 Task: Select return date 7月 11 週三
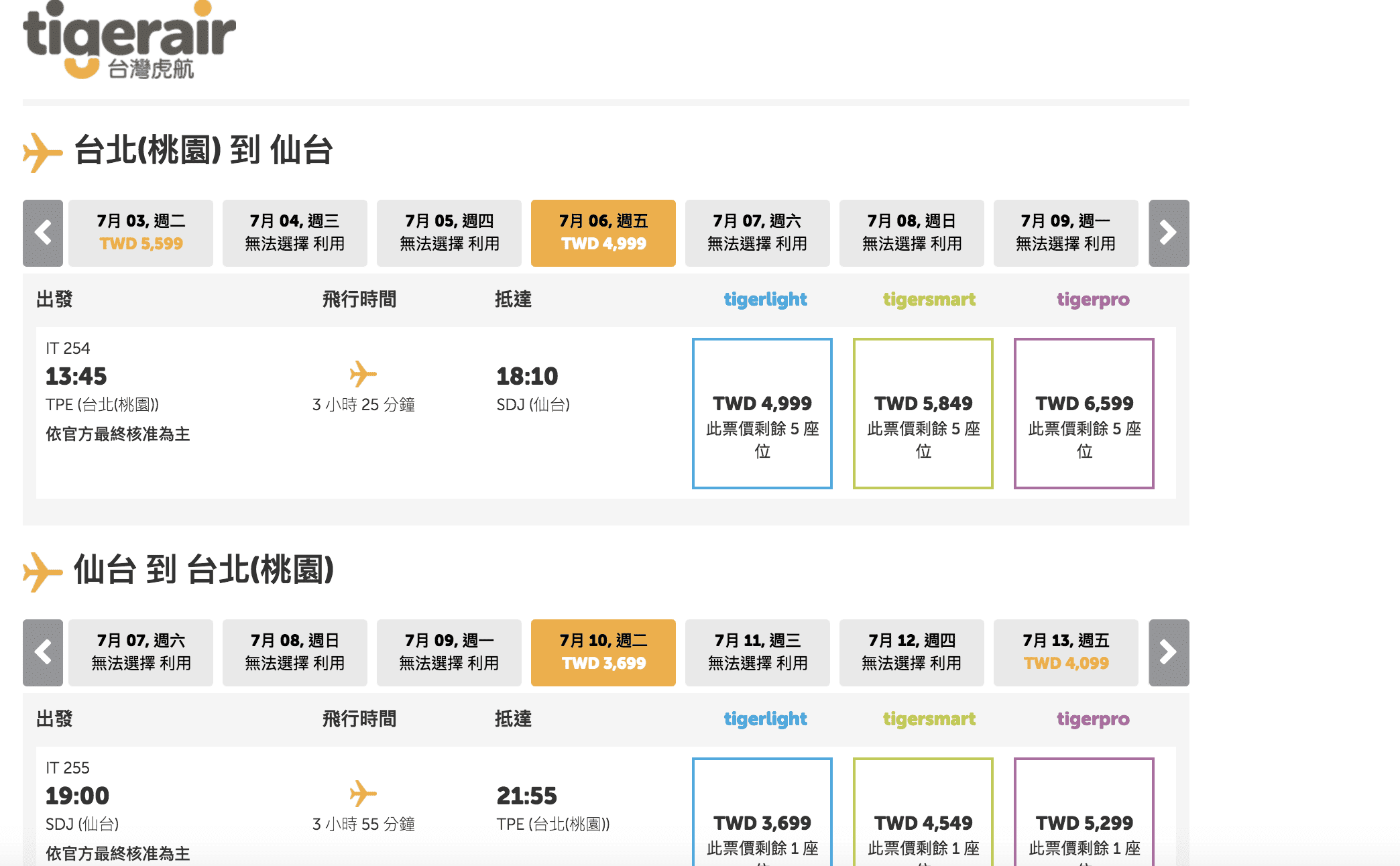tap(758, 653)
